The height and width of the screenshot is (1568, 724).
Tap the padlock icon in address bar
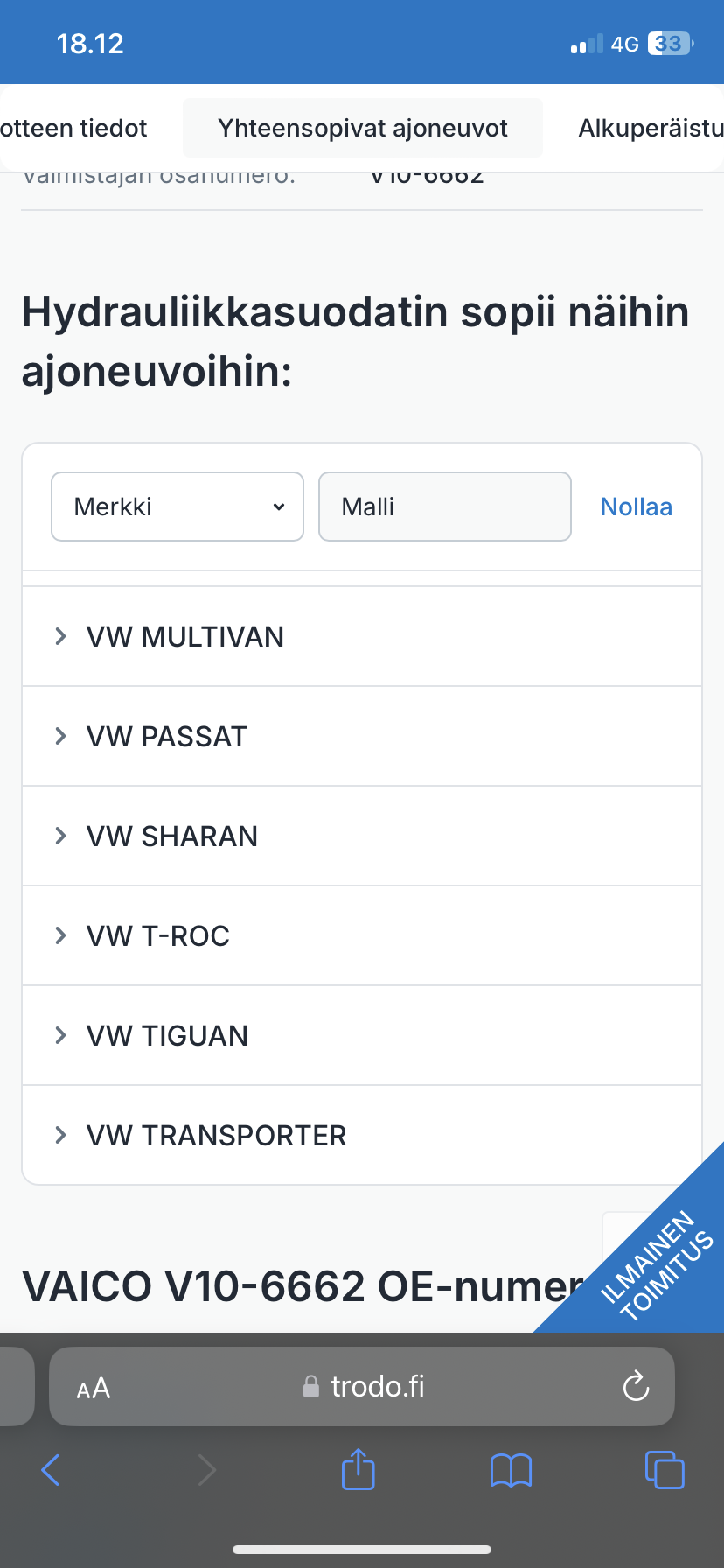[310, 1387]
